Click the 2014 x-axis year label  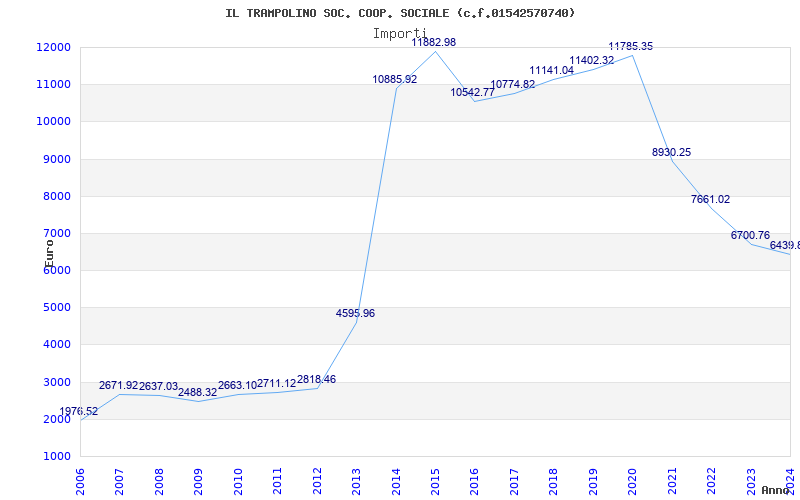(396, 481)
